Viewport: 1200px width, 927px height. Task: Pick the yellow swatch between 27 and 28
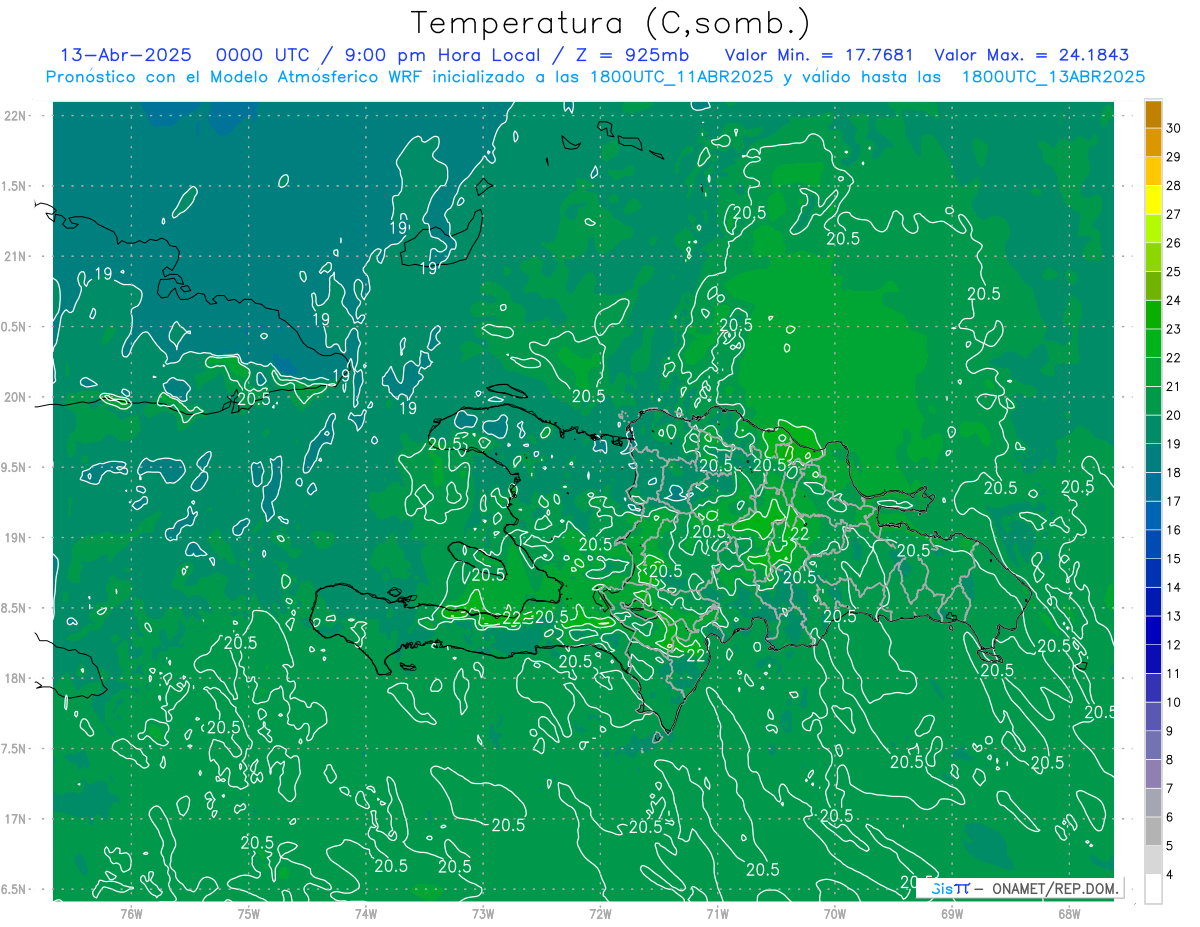tap(1153, 200)
